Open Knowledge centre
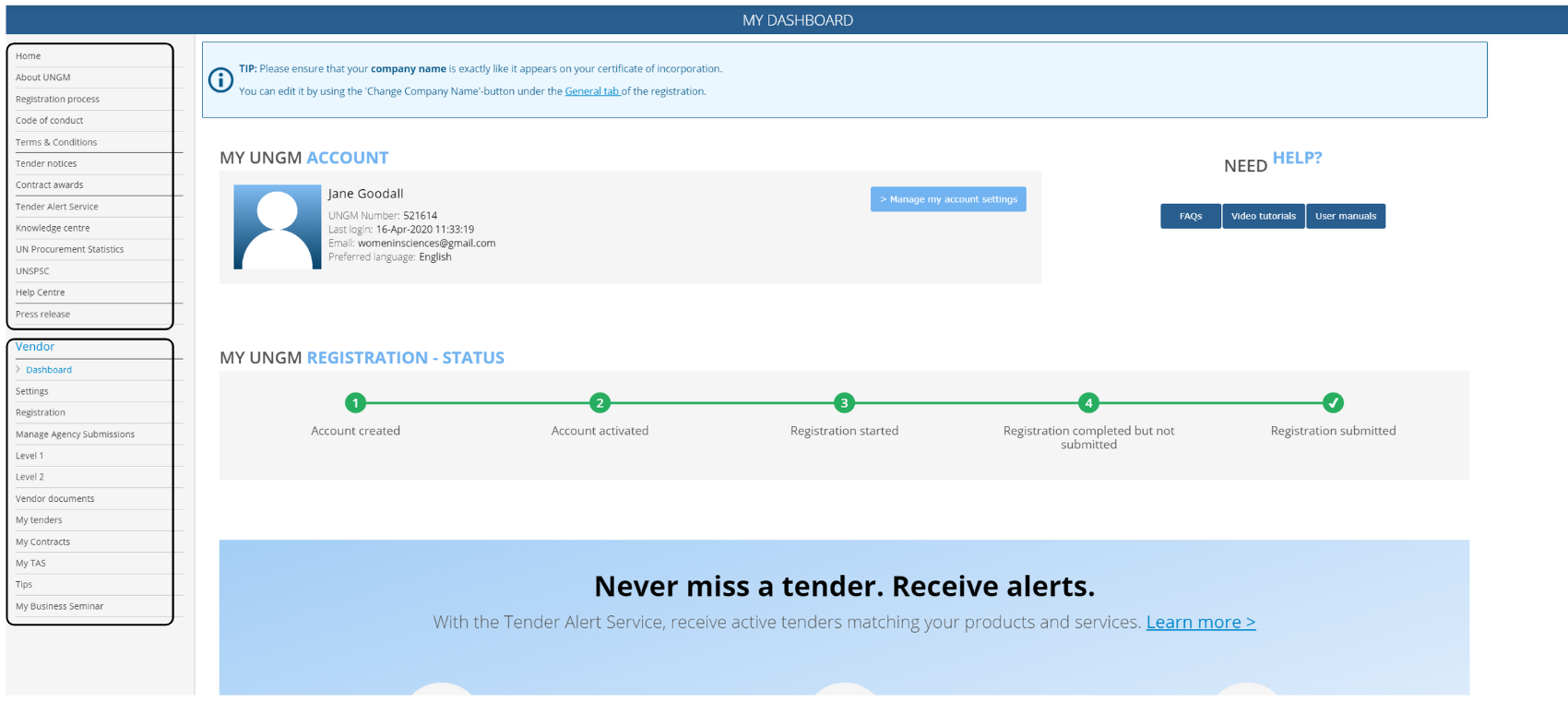This screenshot has height=715, width=1568. (53, 228)
